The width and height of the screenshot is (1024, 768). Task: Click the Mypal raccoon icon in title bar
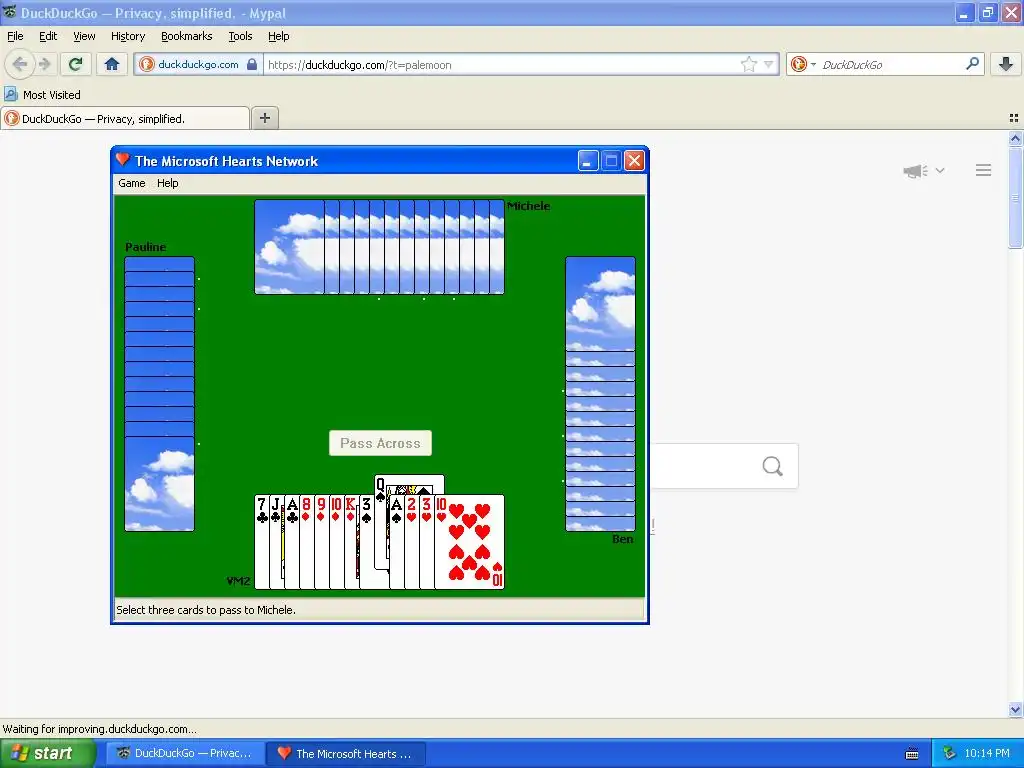10,12
